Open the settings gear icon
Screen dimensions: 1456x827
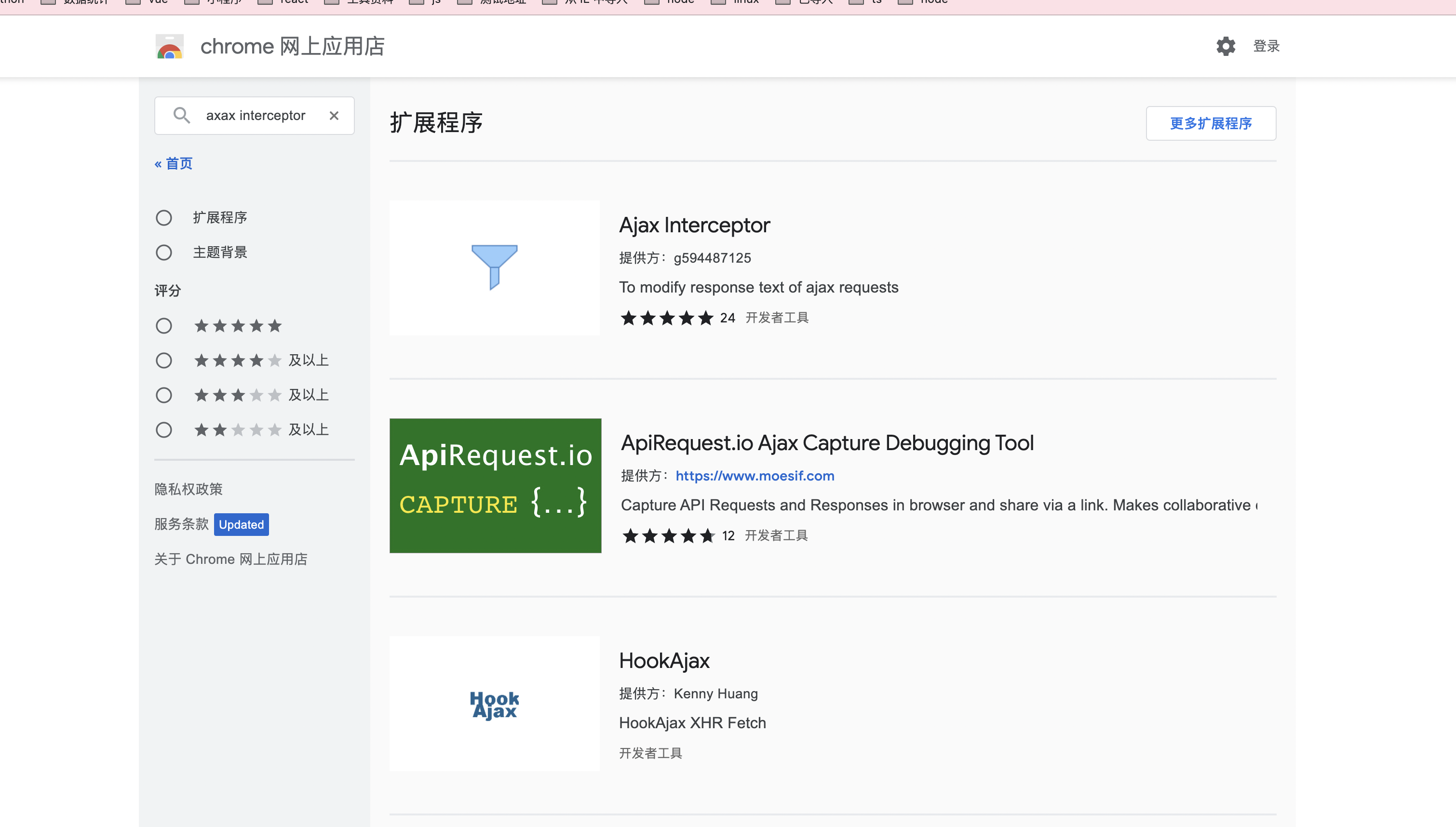pos(1226,46)
